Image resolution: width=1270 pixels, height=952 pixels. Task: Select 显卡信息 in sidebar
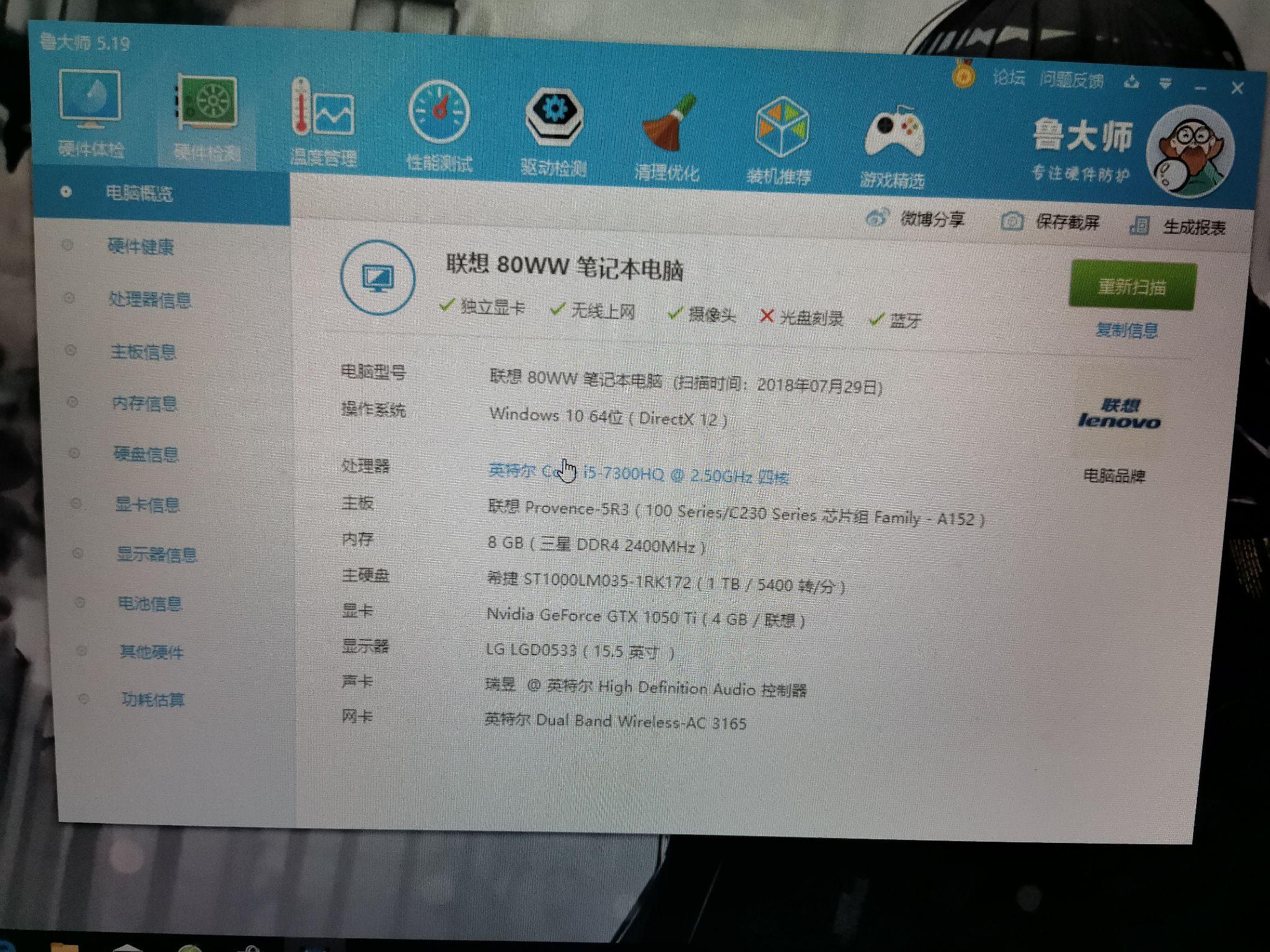click(x=148, y=505)
